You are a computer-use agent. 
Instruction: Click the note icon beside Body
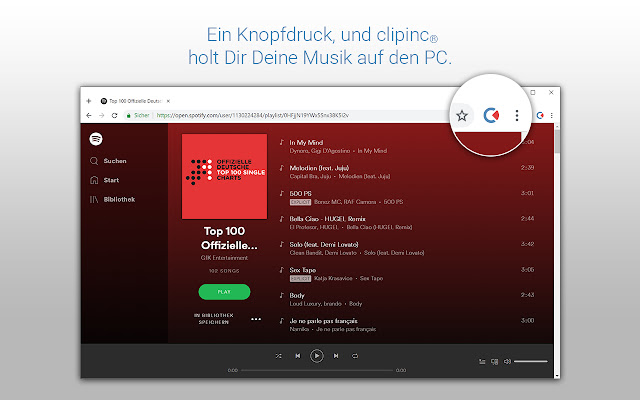click(282, 296)
